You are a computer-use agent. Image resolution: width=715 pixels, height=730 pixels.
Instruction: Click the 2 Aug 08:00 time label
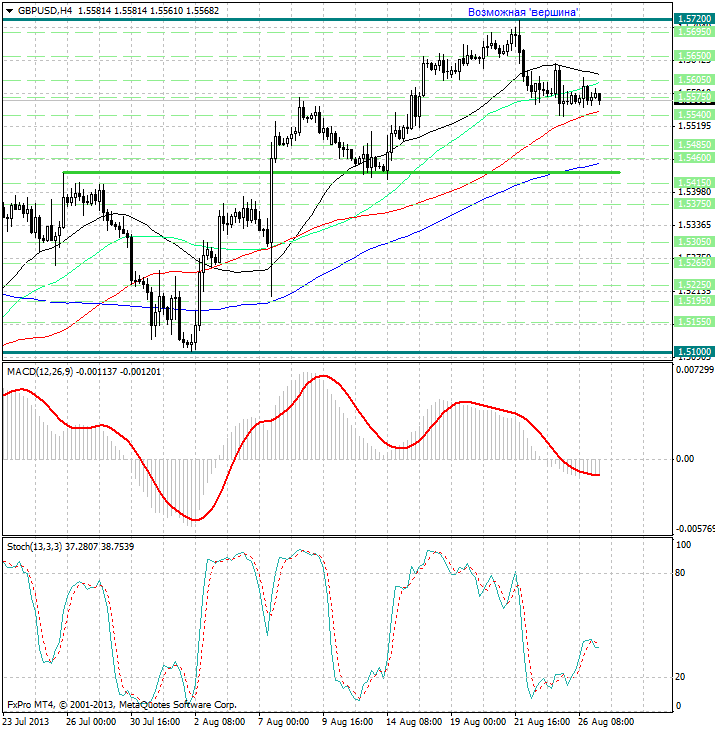coord(219,721)
